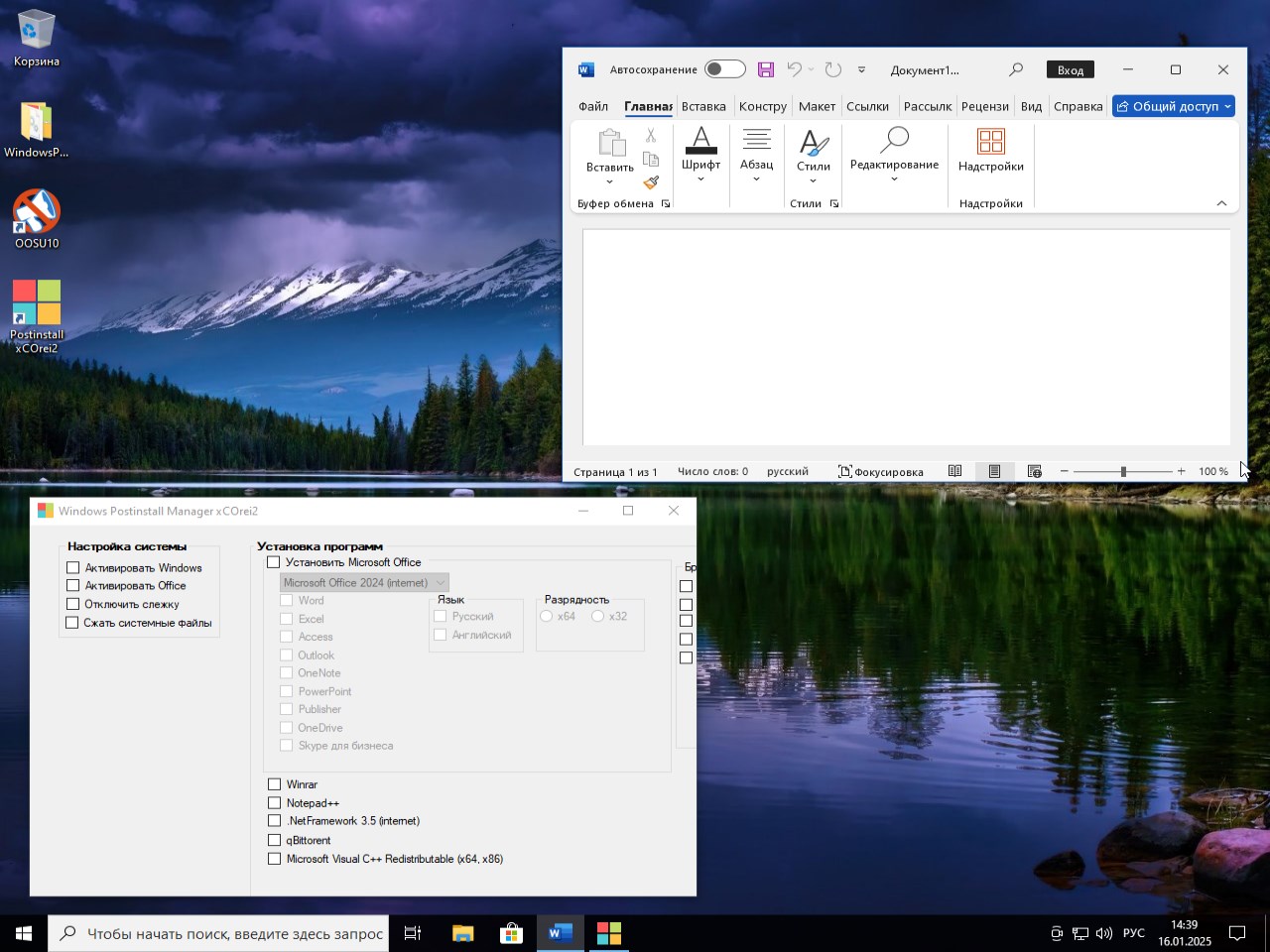This screenshot has height=952, width=1270.
Task: Open the Абзац paragraph group icon
Action: point(757,141)
